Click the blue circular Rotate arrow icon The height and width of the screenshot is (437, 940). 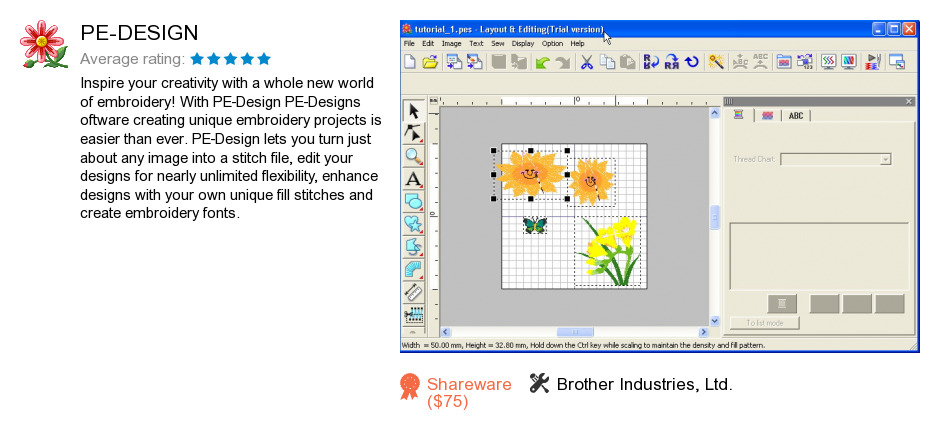(x=692, y=62)
